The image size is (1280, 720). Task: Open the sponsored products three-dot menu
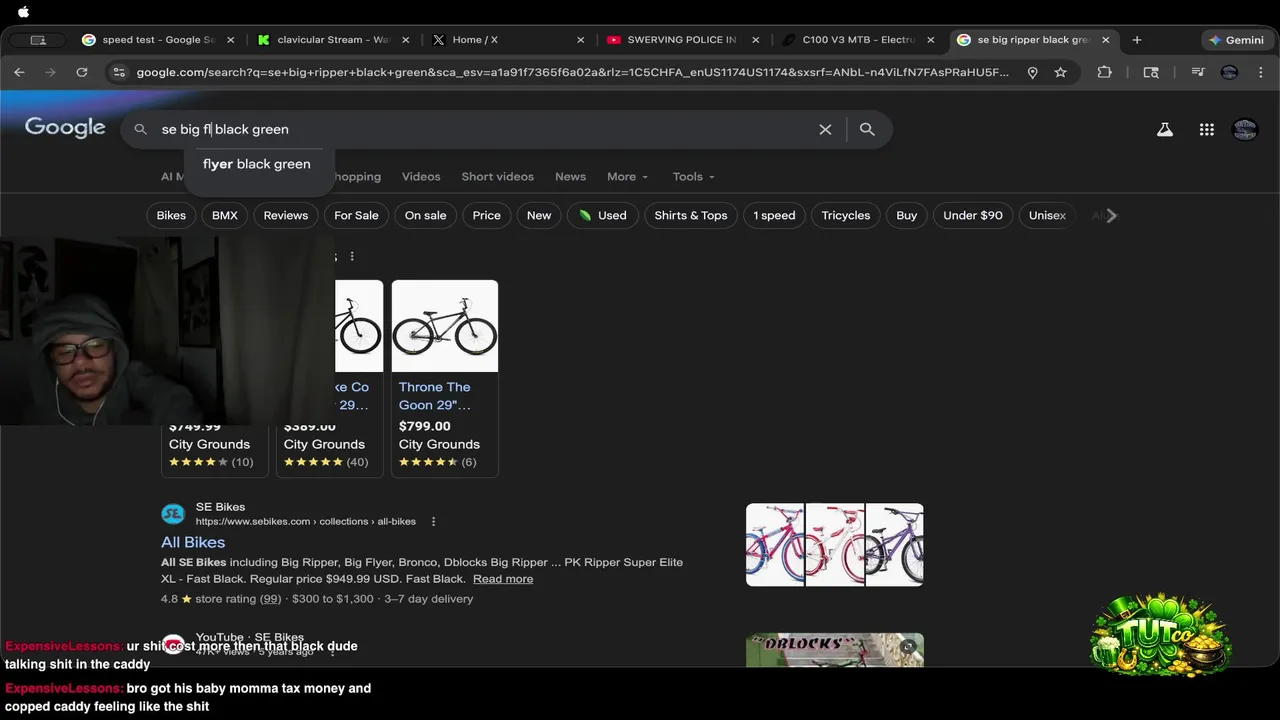click(x=351, y=257)
